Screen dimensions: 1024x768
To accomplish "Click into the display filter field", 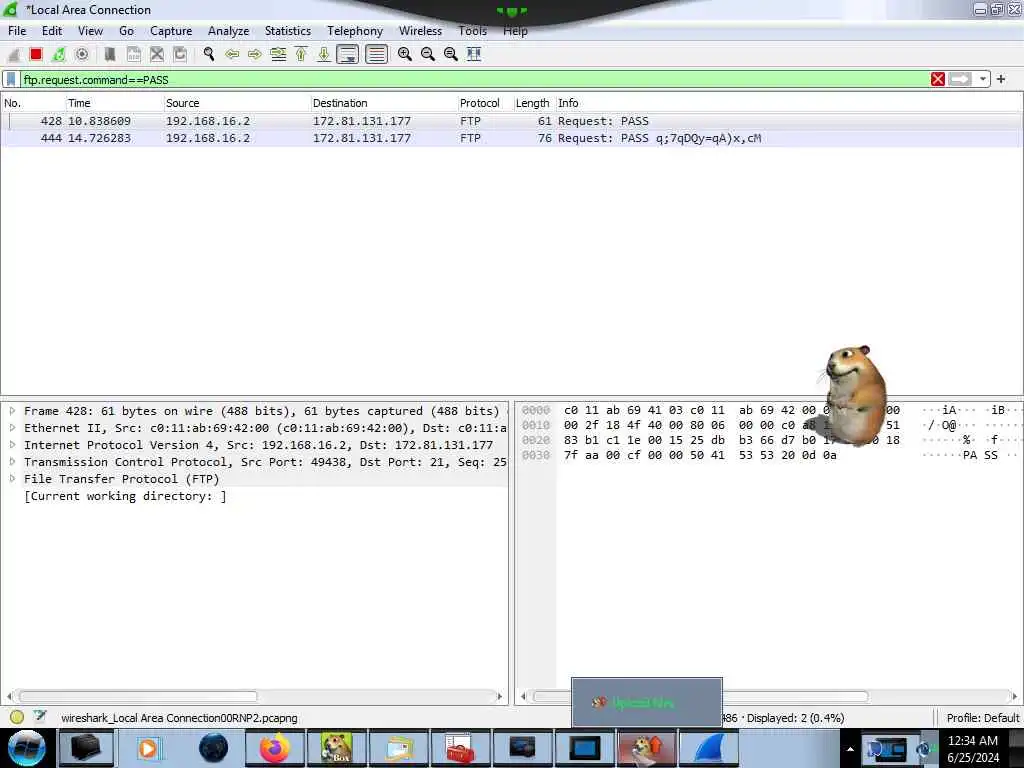I will coord(475,80).
